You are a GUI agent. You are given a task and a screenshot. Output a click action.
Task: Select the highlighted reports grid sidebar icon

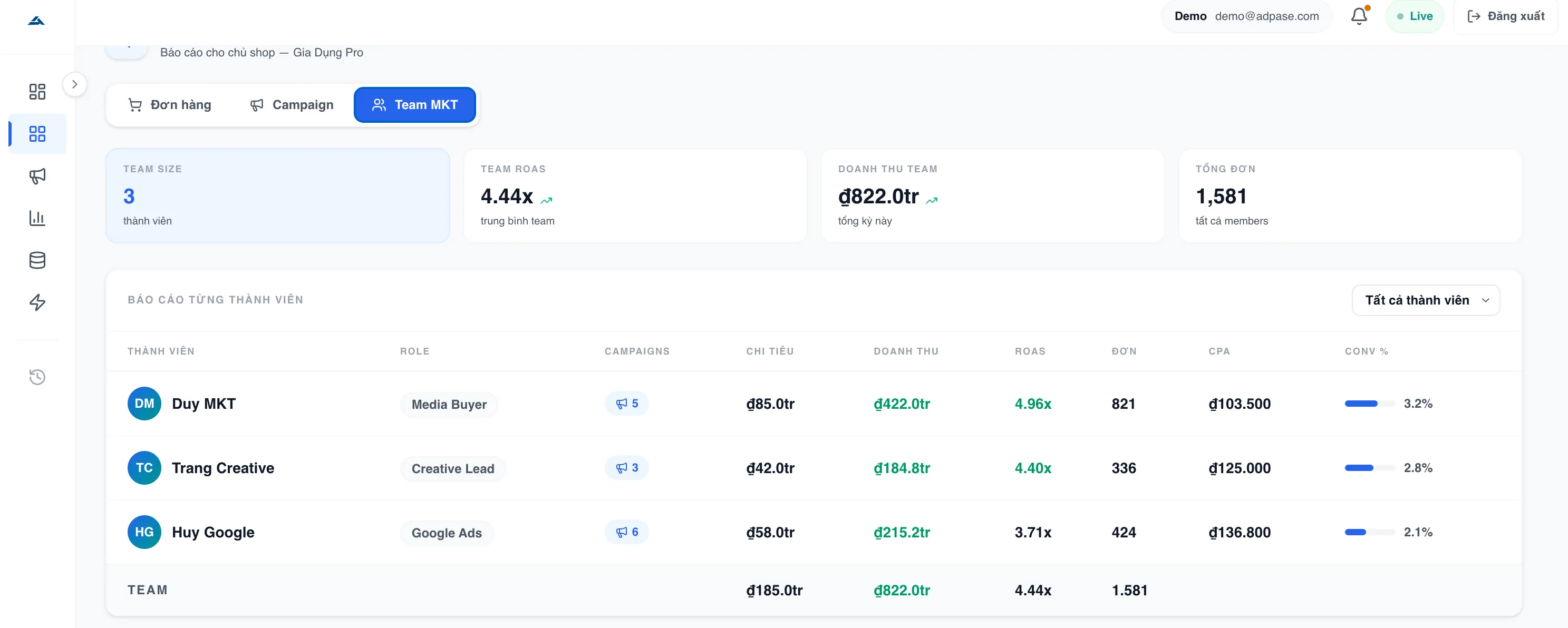(37, 134)
